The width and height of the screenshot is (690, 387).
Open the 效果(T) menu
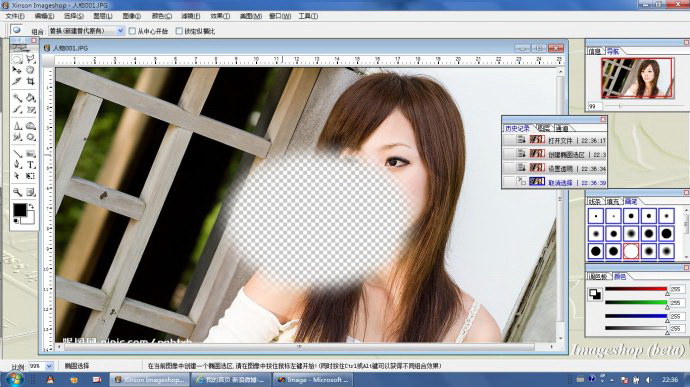[x=220, y=16]
